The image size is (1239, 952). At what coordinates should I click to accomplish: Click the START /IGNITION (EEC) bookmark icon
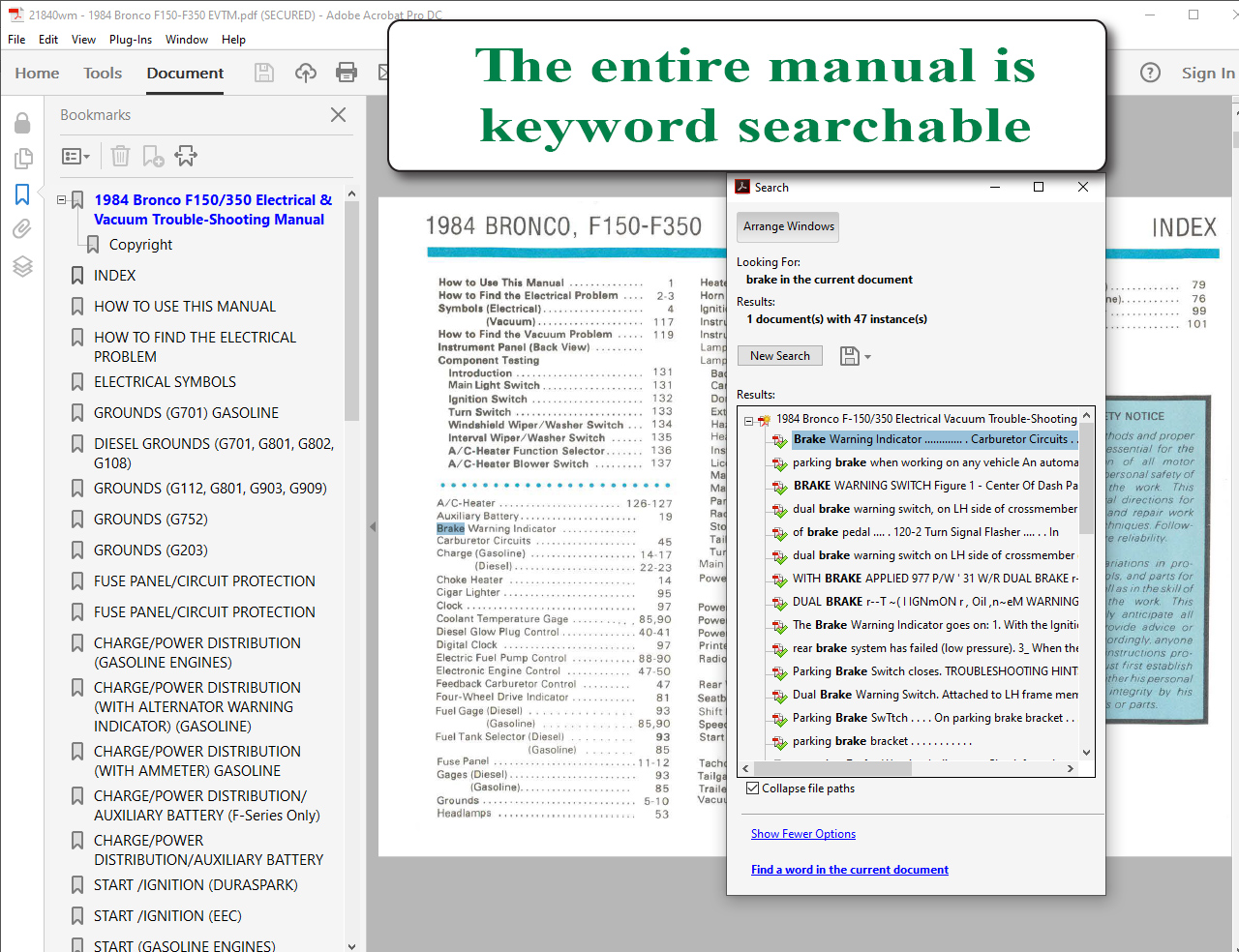pos(77,916)
